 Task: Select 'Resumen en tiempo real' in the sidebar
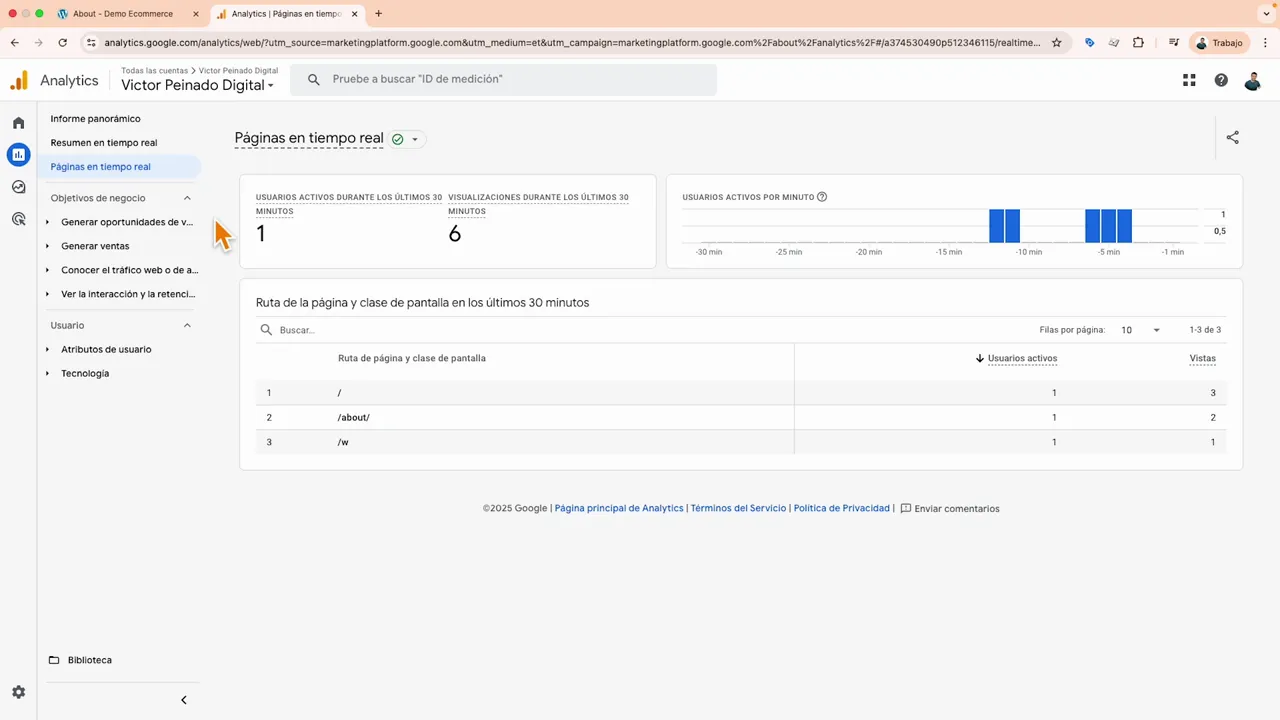point(104,142)
